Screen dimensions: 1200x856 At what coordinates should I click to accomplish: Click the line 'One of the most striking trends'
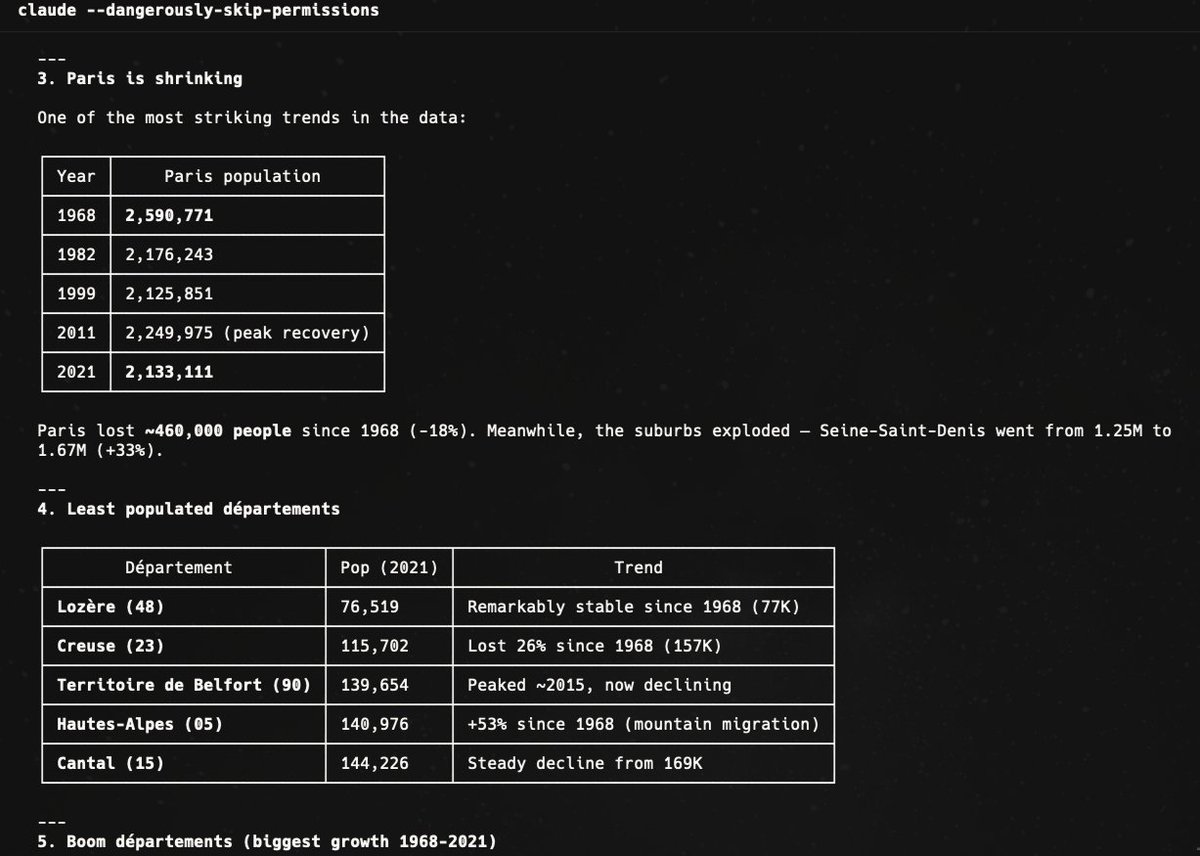coord(252,117)
